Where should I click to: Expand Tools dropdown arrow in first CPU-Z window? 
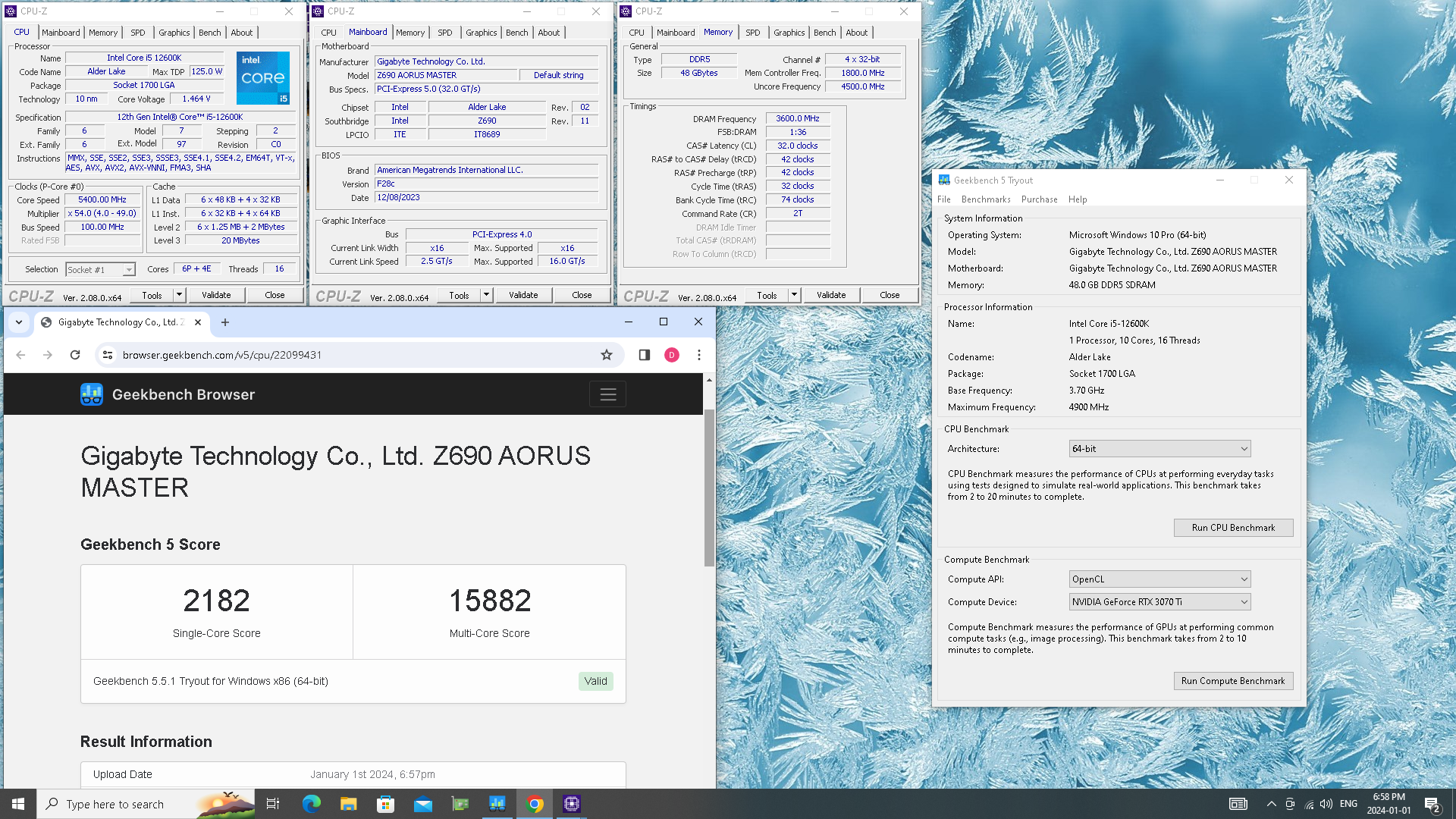click(x=180, y=295)
